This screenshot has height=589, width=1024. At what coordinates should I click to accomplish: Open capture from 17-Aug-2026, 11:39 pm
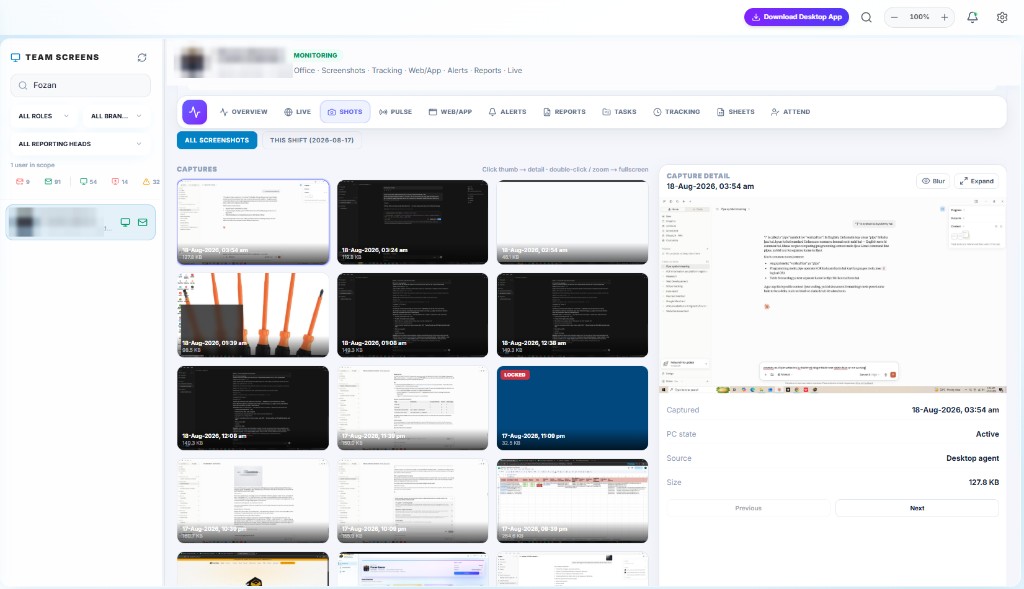[x=412, y=407]
